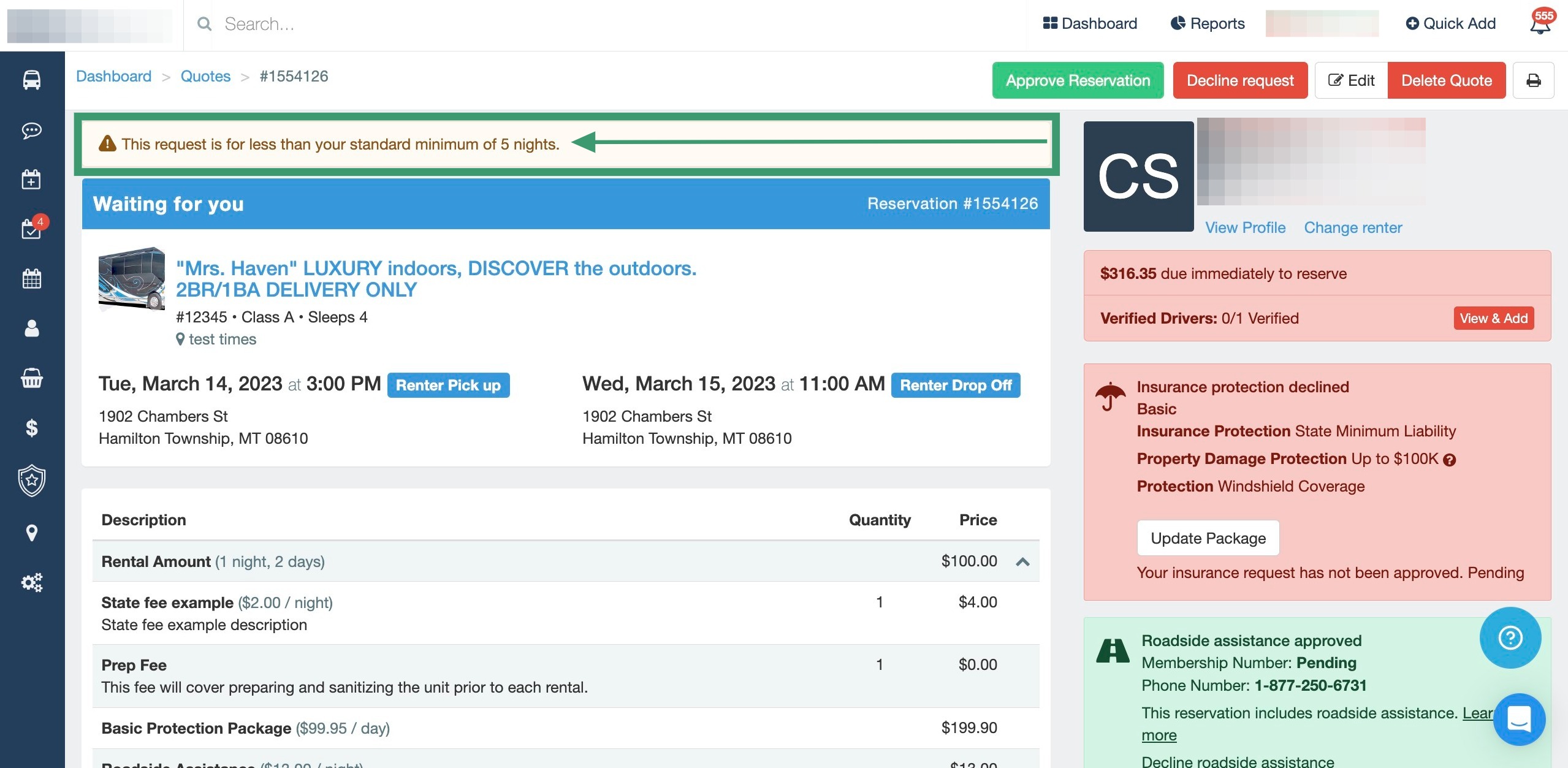Collapse the Rental Amount row chevron
The image size is (1568, 768).
click(x=1022, y=561)
